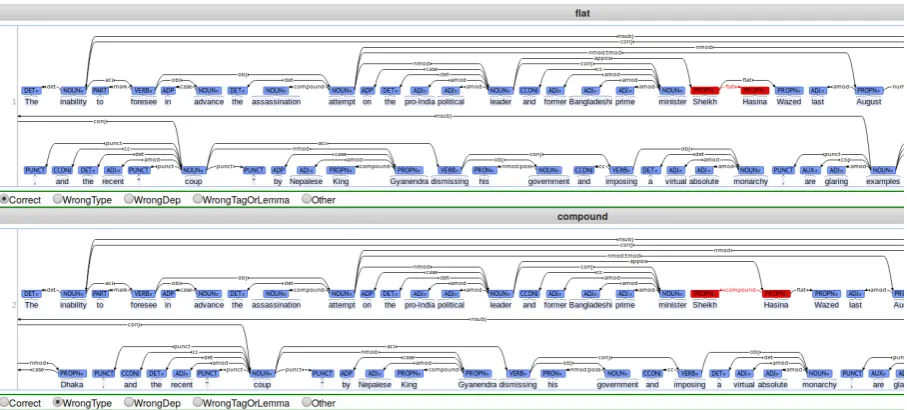Click the word 'Dhaka' in the compound tree
The width and height of the screenshot is (907, 410).
72,384
